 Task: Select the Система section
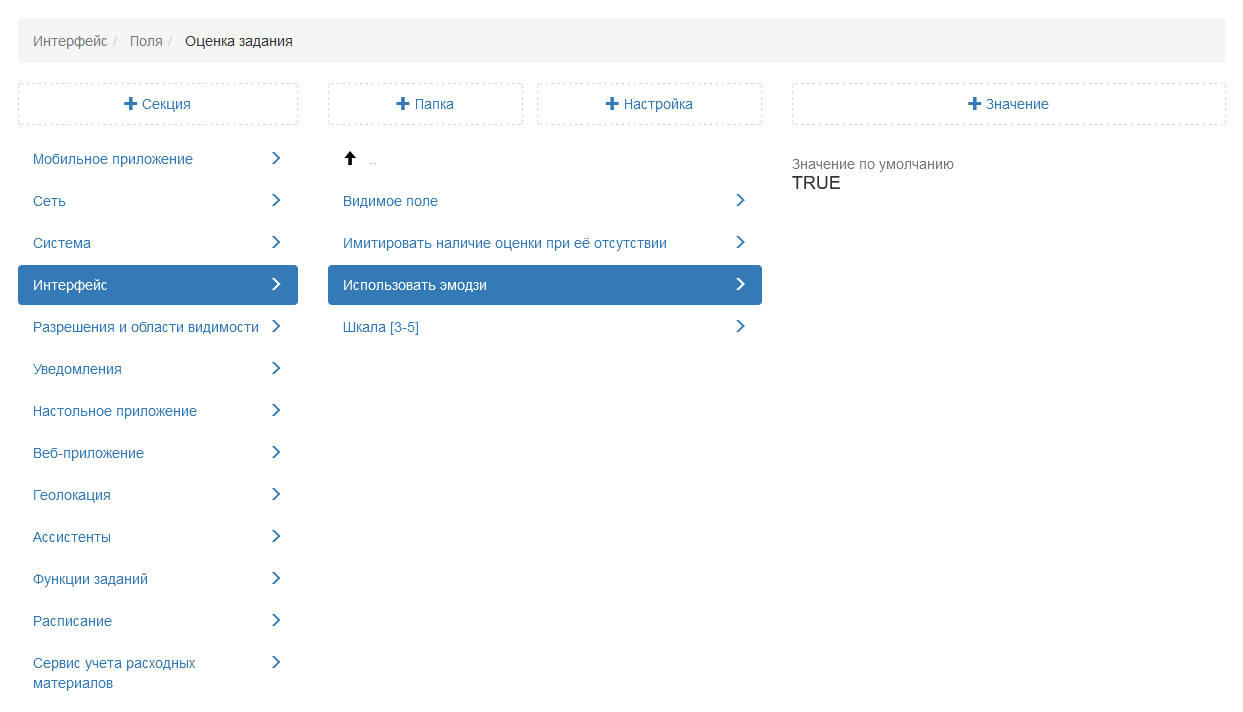[62, 243]
